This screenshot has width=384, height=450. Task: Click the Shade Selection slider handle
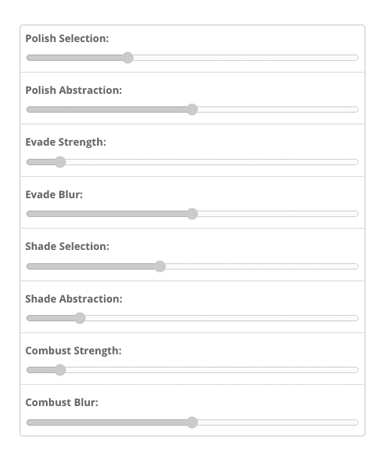tap(160, 266)
